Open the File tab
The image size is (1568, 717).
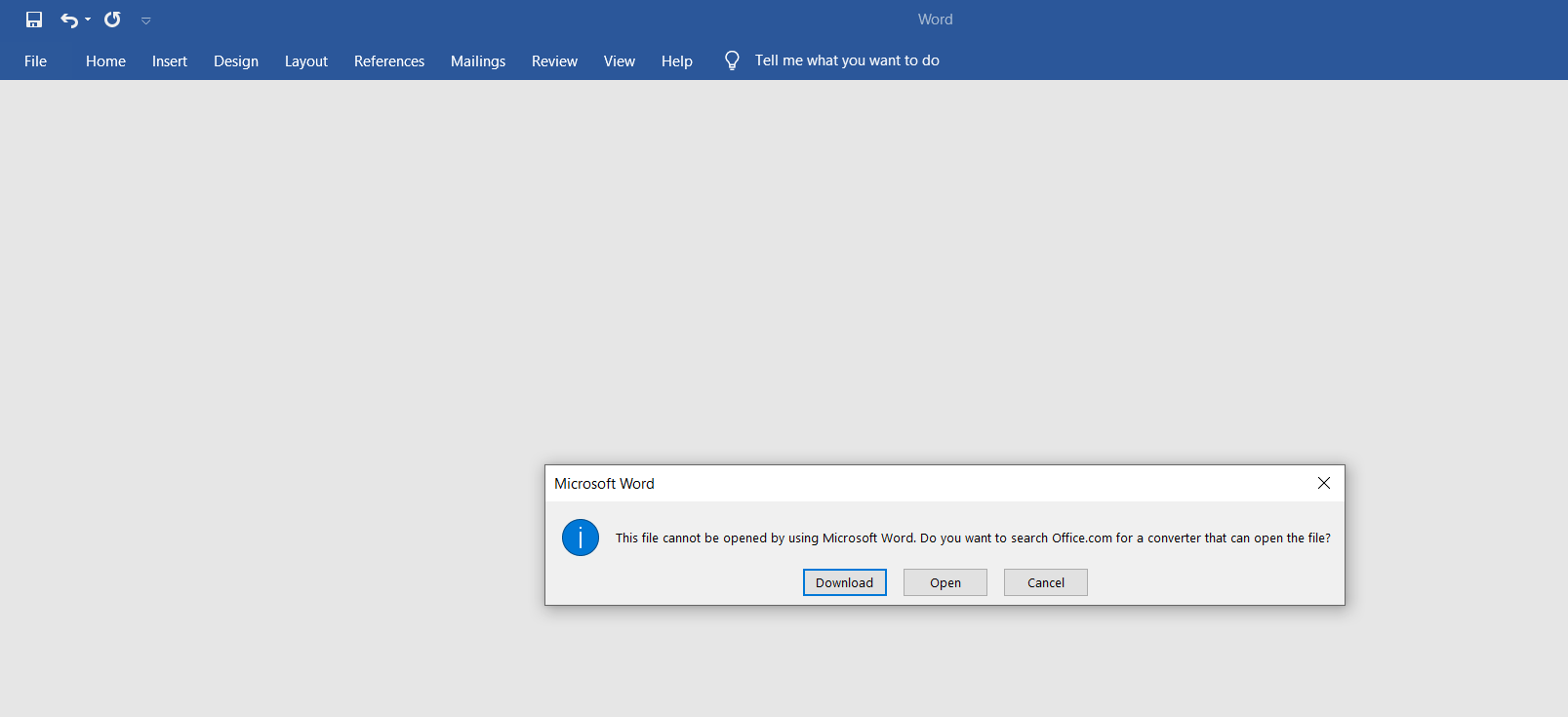[x=35, y=60]
